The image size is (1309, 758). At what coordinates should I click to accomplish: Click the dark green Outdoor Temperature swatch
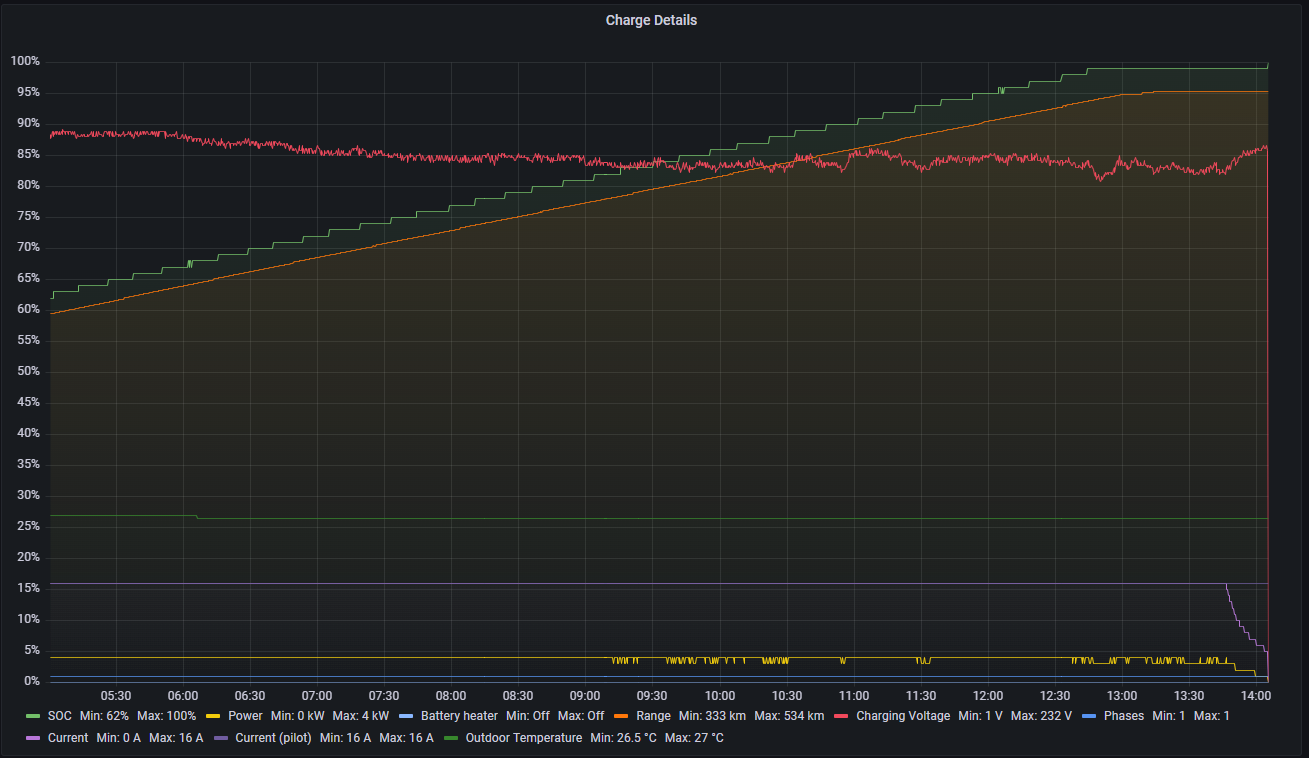point(451,738)
